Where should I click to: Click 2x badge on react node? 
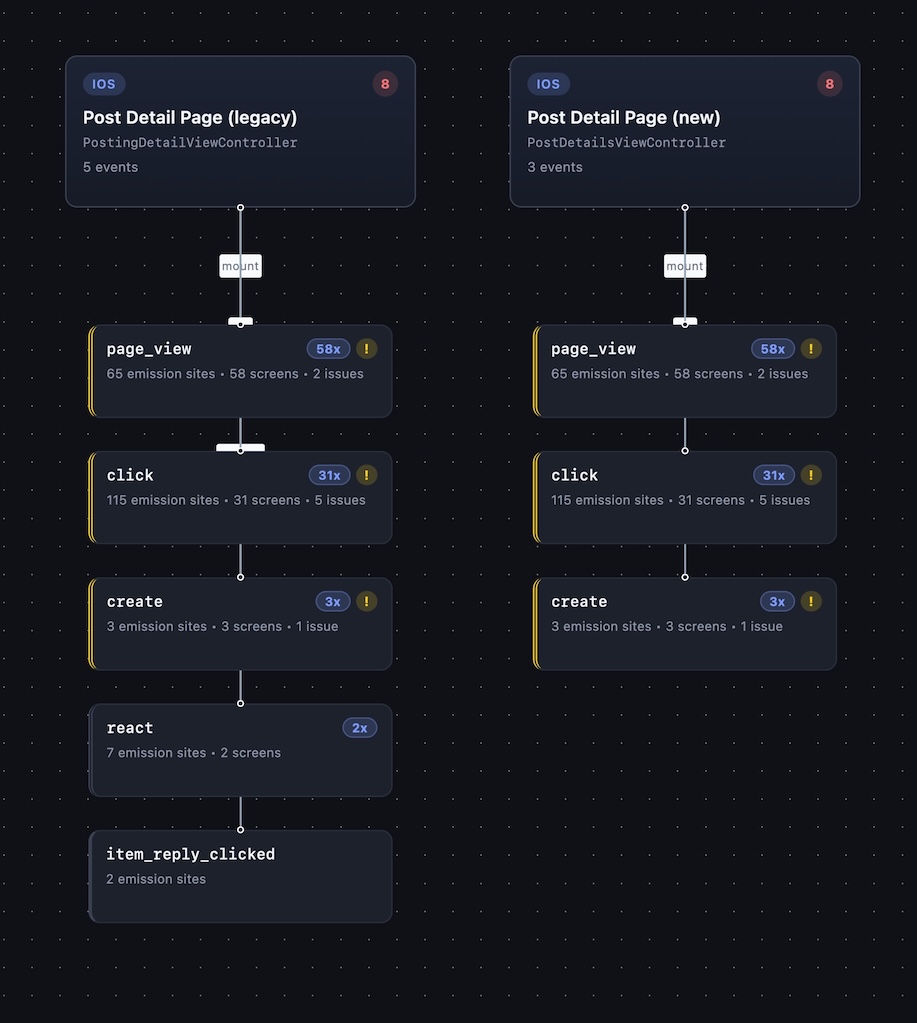(x=359, y=728)
